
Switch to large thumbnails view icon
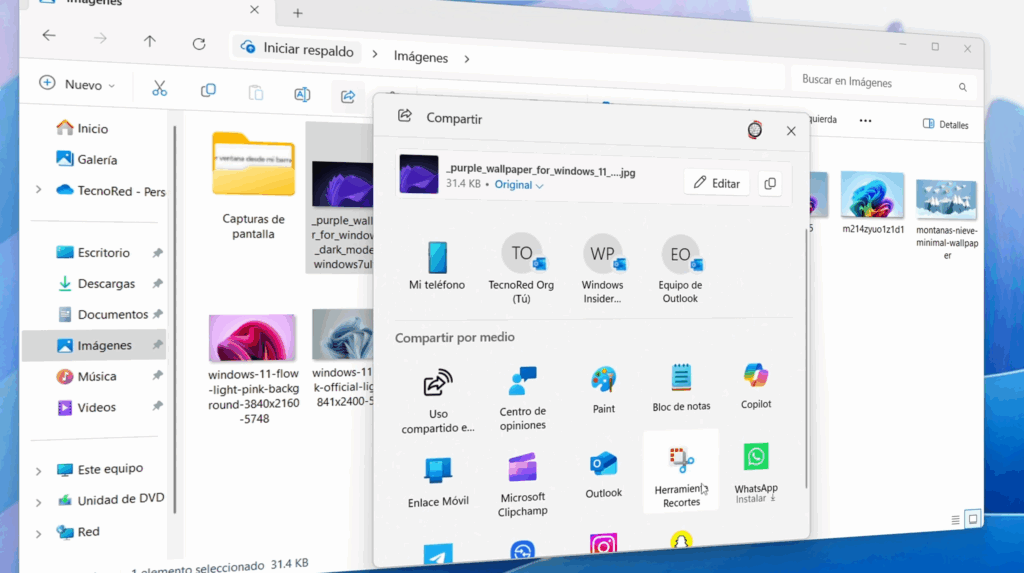pyautogui.click(x=972, y=519)
